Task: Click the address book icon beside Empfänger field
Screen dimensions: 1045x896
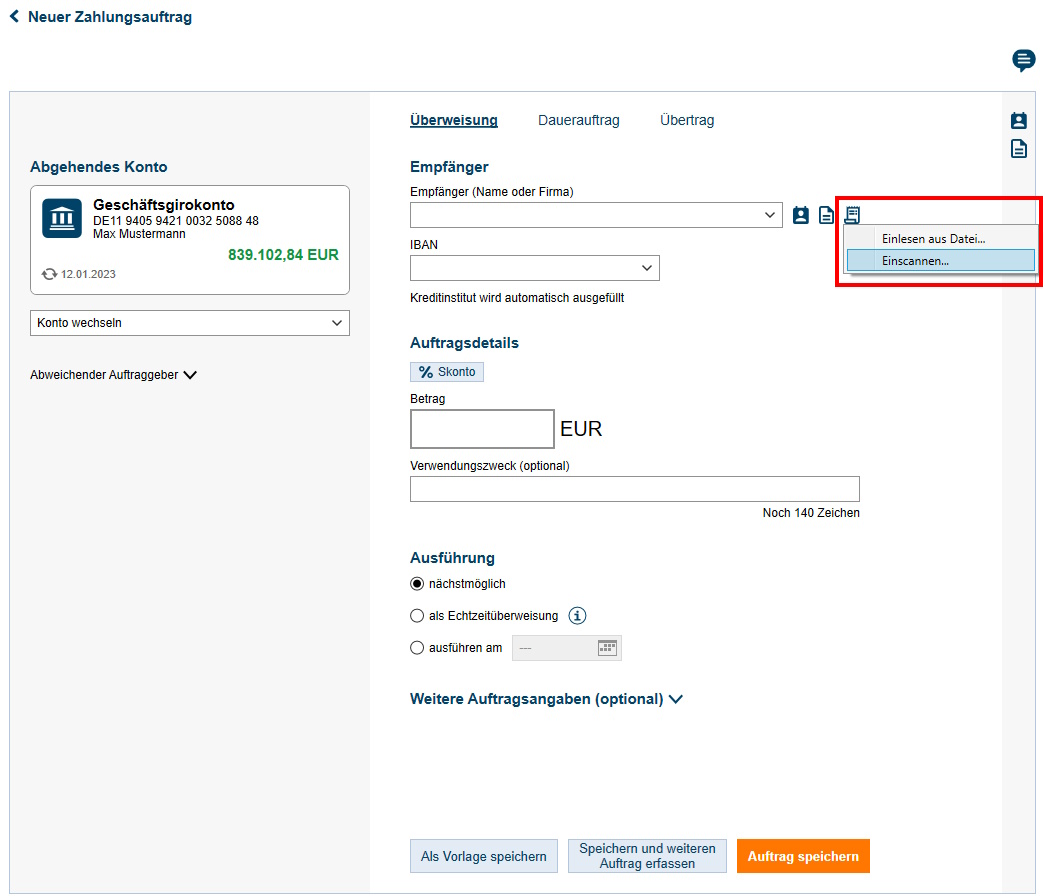Action: pos(801,215)
